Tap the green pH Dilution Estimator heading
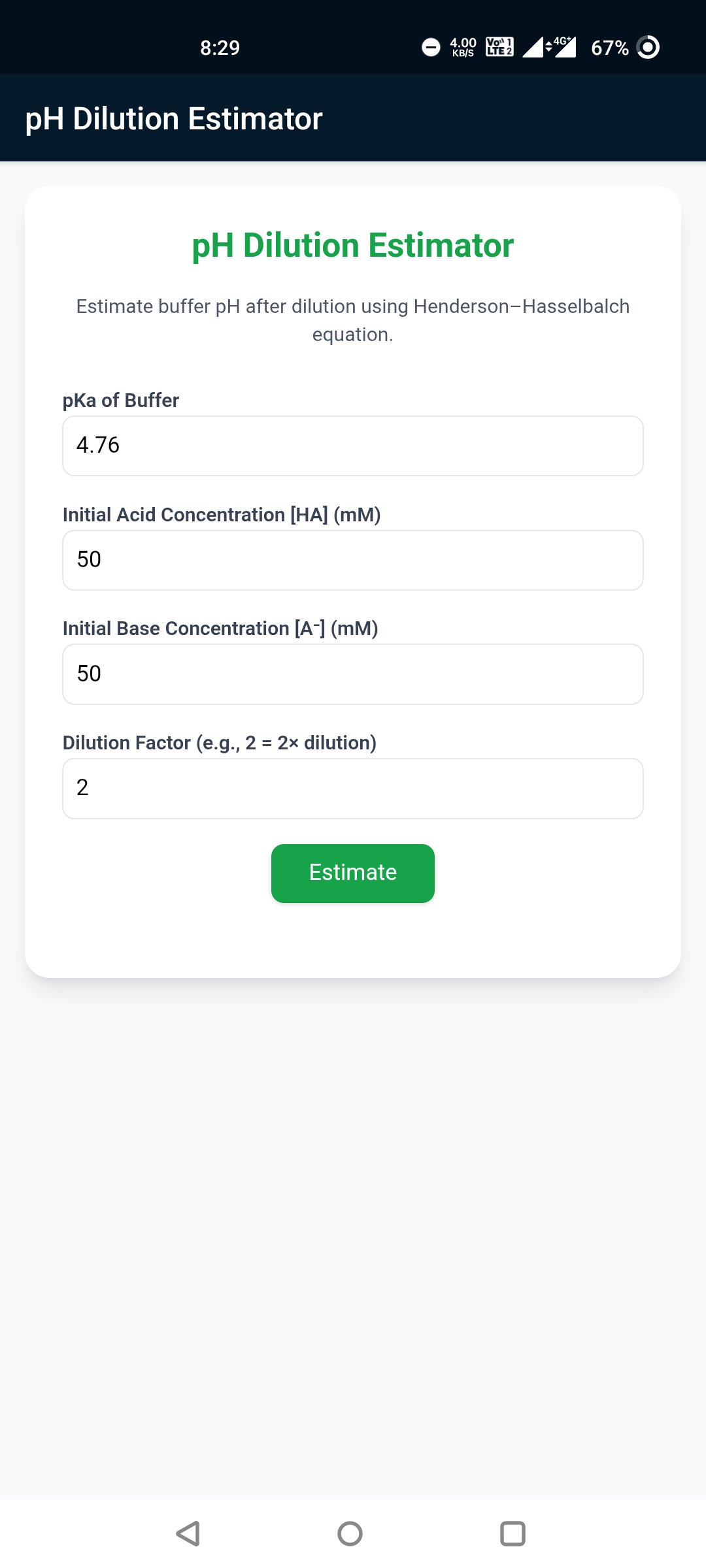Screen dimensions: 706x1568 tap(353, 246)
